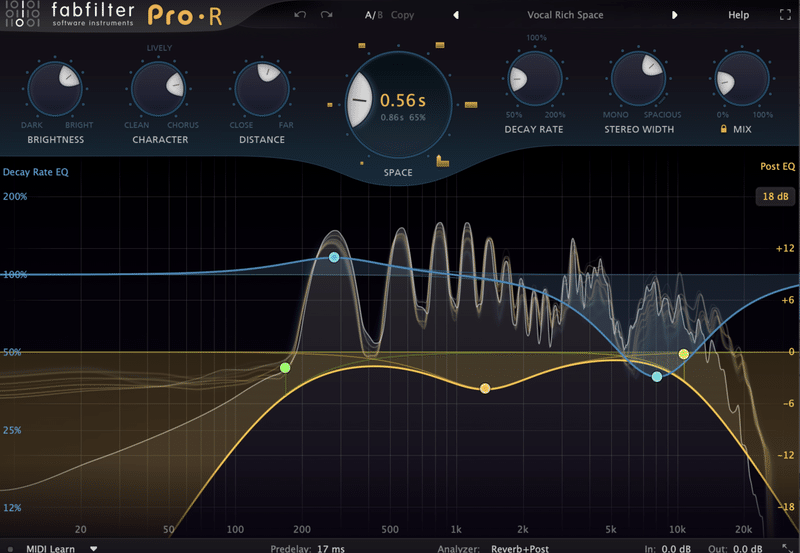Screen dimensions: 800x553
Task: Click the 0.86 s 65% readout
Action: coord(403,117)
